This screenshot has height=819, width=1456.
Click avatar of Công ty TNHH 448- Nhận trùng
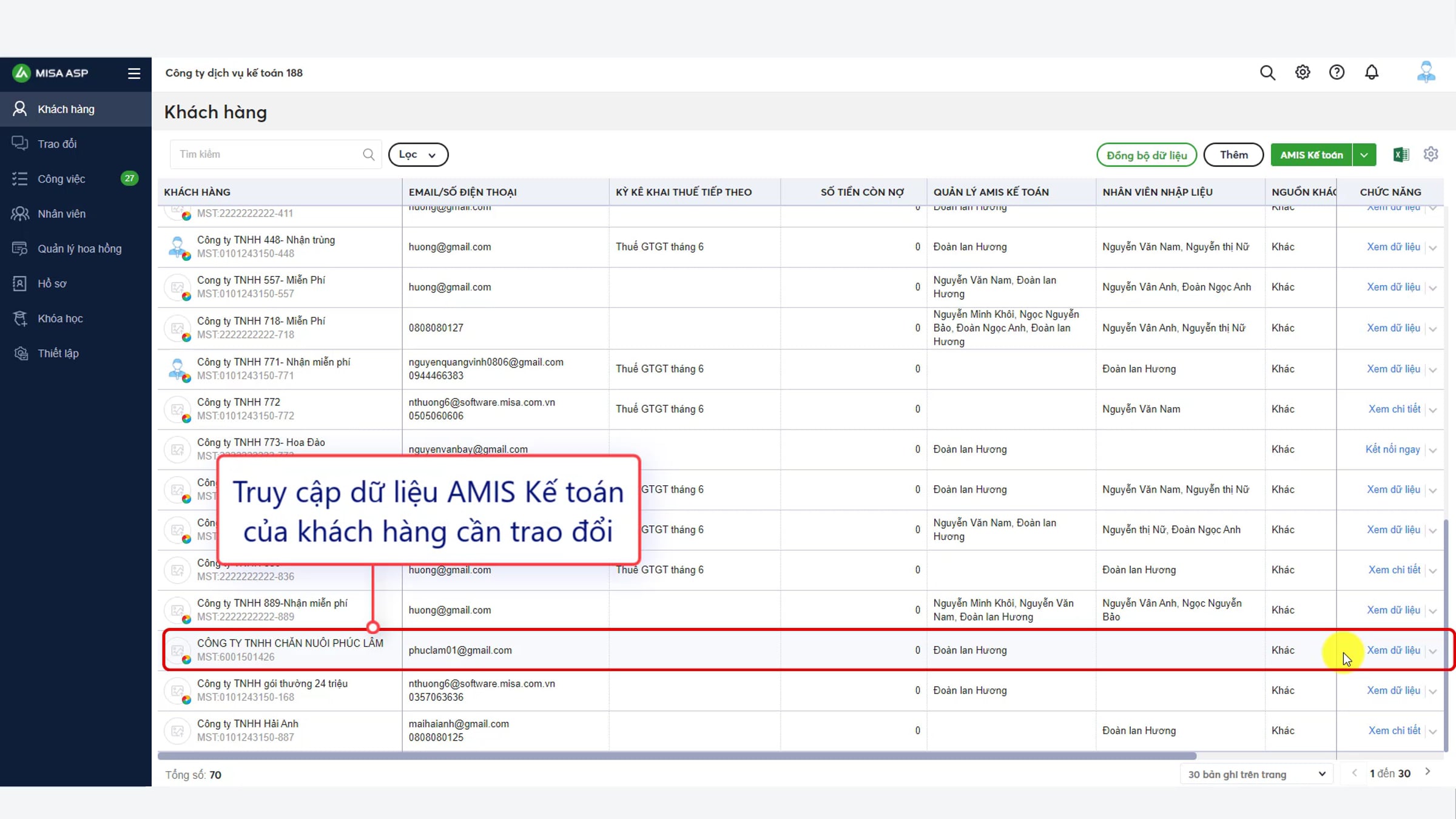(x=178, y=247)
